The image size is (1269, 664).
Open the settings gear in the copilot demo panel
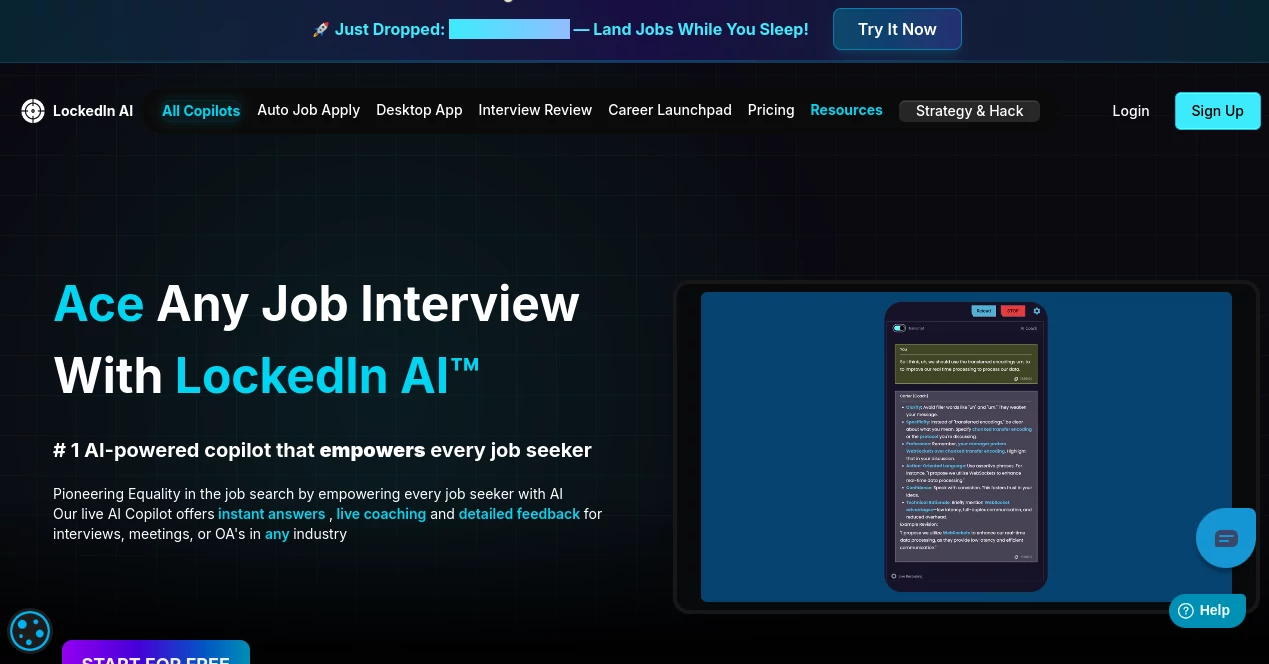1037,311
